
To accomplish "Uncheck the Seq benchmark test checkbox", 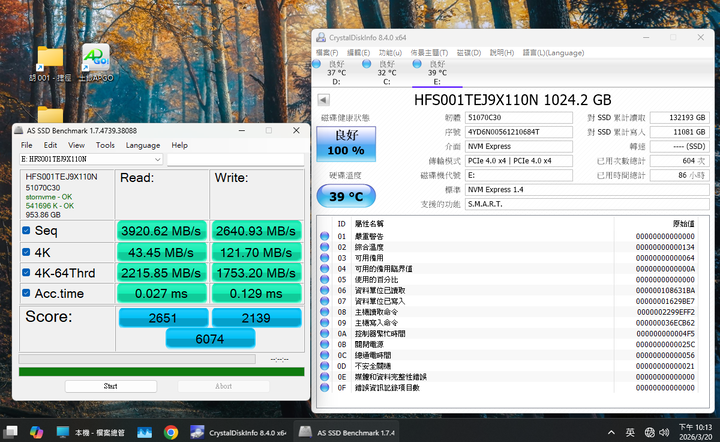I will [x=26, y=230].
